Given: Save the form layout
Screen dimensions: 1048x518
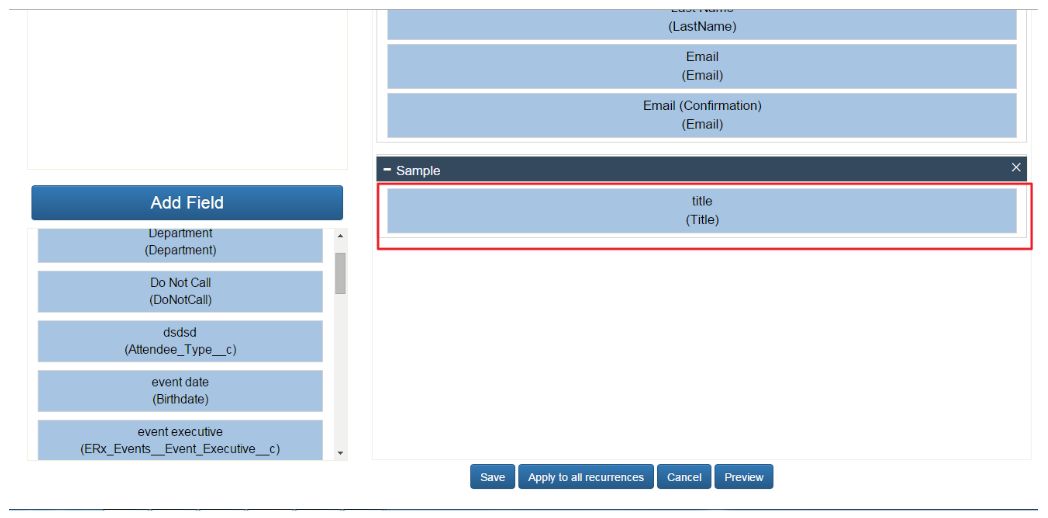Looking at the screenshot, I should click(492, 477).
